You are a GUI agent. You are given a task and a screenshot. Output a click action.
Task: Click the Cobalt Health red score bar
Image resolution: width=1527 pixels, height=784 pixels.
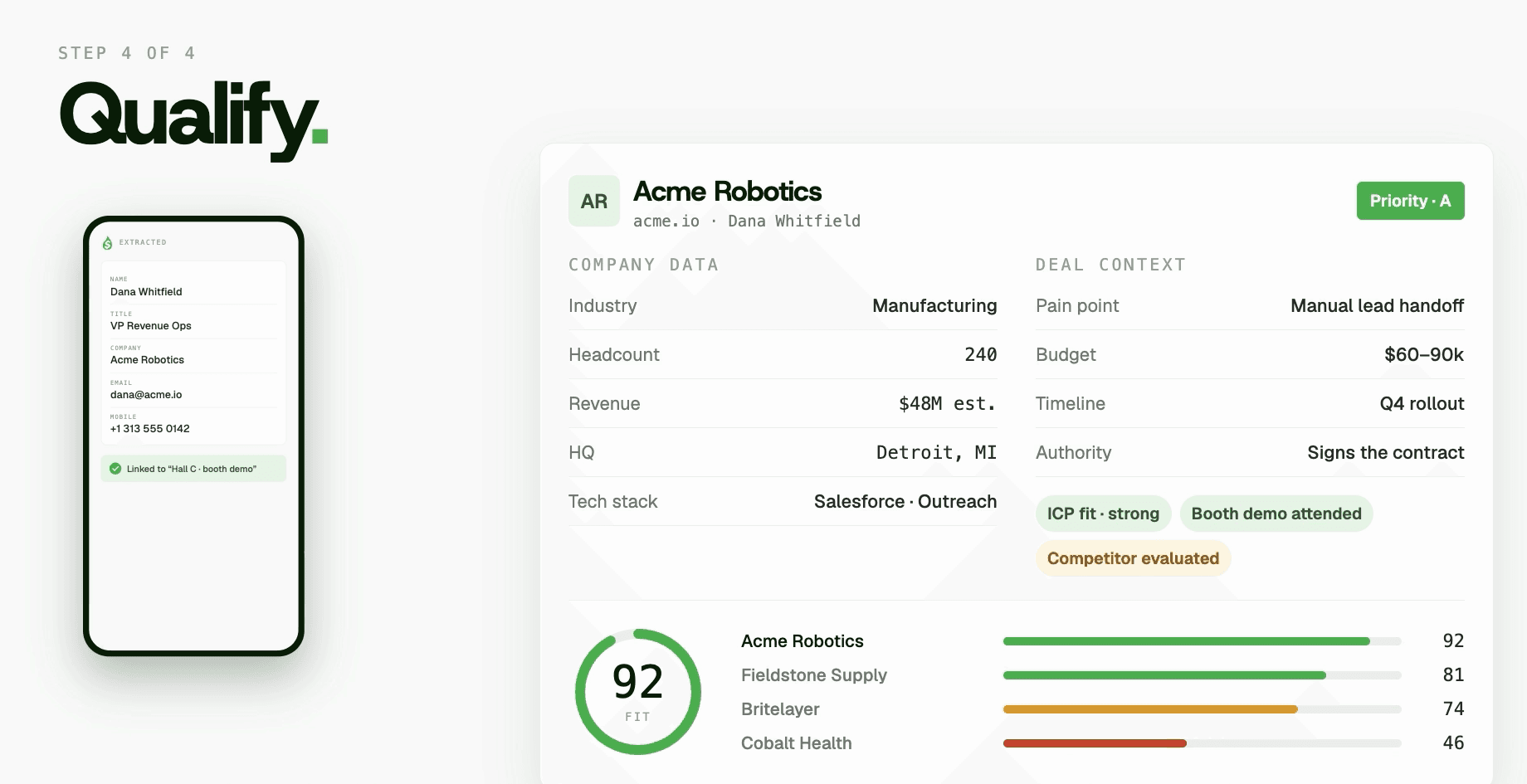pyautogui.click(x=1202, y=743)
